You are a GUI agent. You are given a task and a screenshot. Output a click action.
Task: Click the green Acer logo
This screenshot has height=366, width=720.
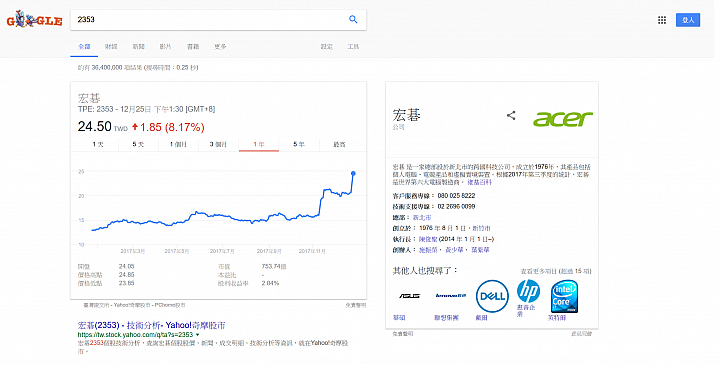[562, 118]
